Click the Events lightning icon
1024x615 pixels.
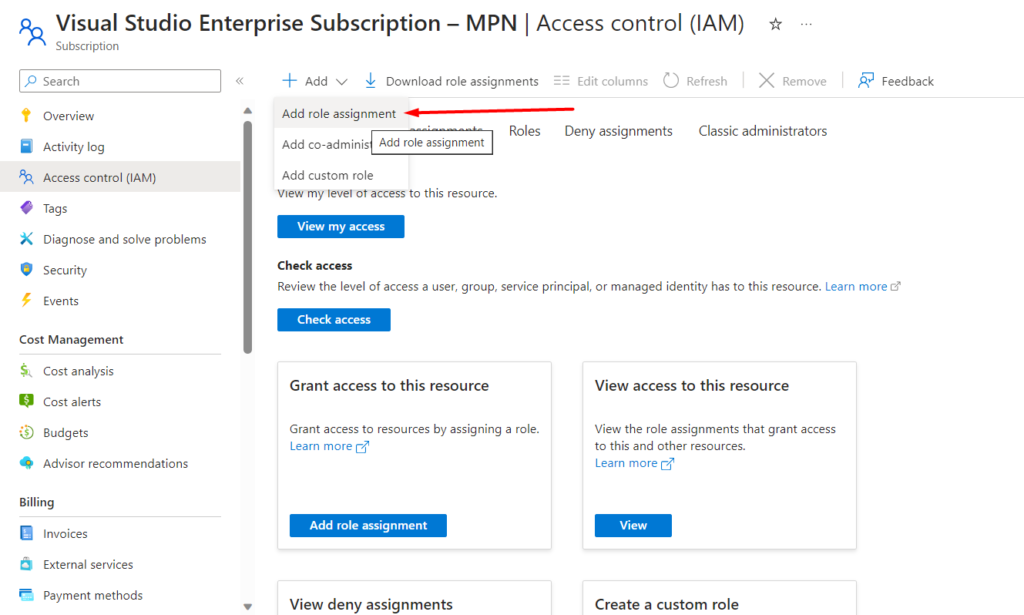click(x=26, y=300)
